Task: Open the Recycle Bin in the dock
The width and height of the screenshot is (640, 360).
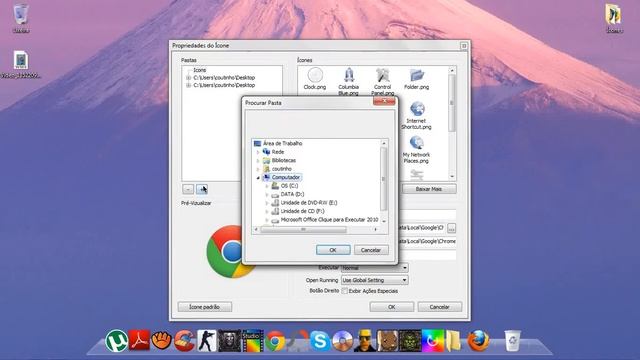Action: (512, 340)
